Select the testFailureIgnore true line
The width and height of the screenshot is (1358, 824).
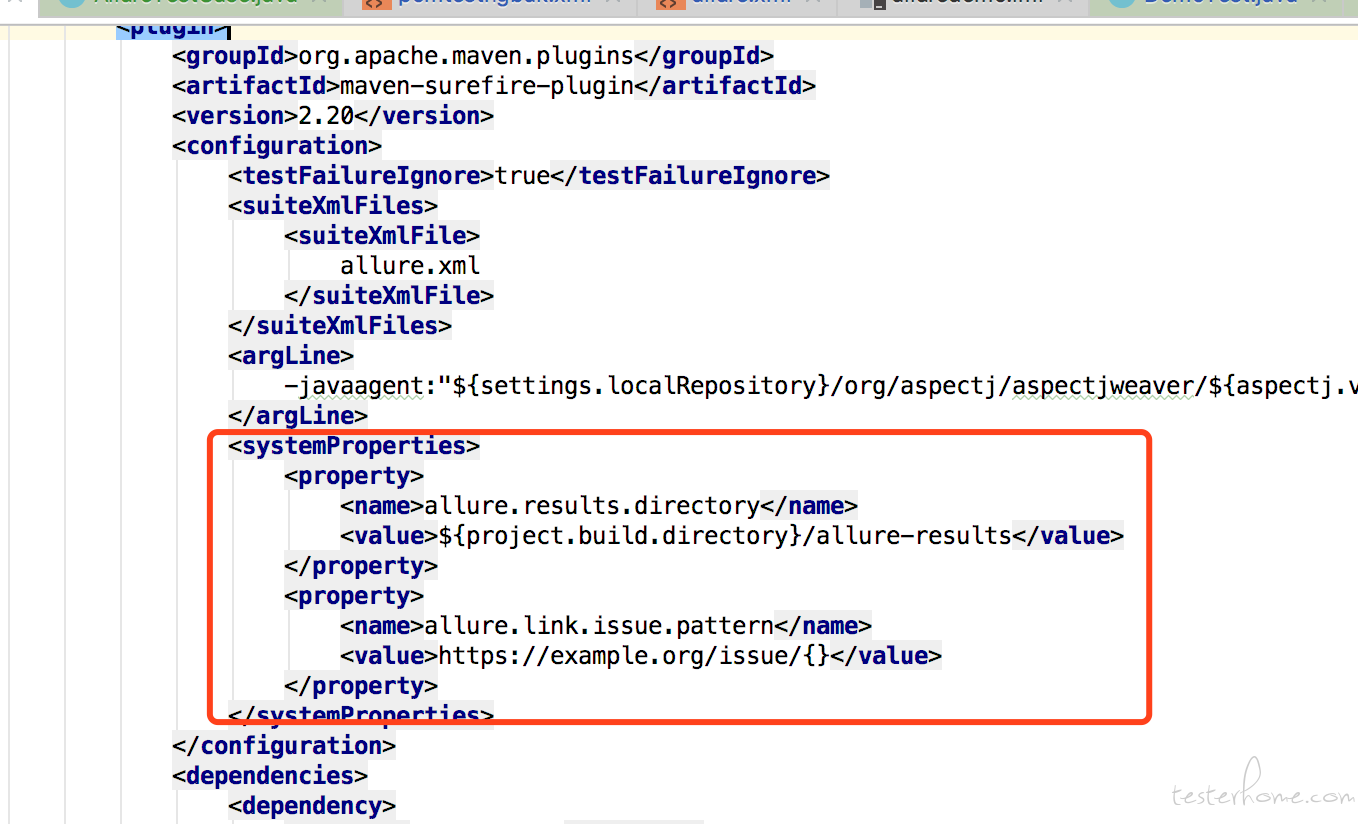(x=529, y=175)
